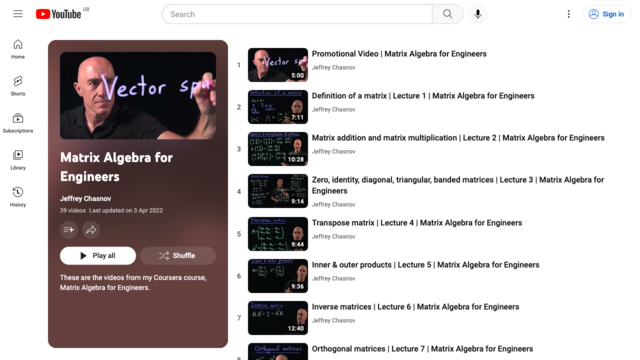640x360 pixels.
Task: Open Transpose matrix Lecture 4 video title
Action: pyautogui.click(x=417, y=223)
